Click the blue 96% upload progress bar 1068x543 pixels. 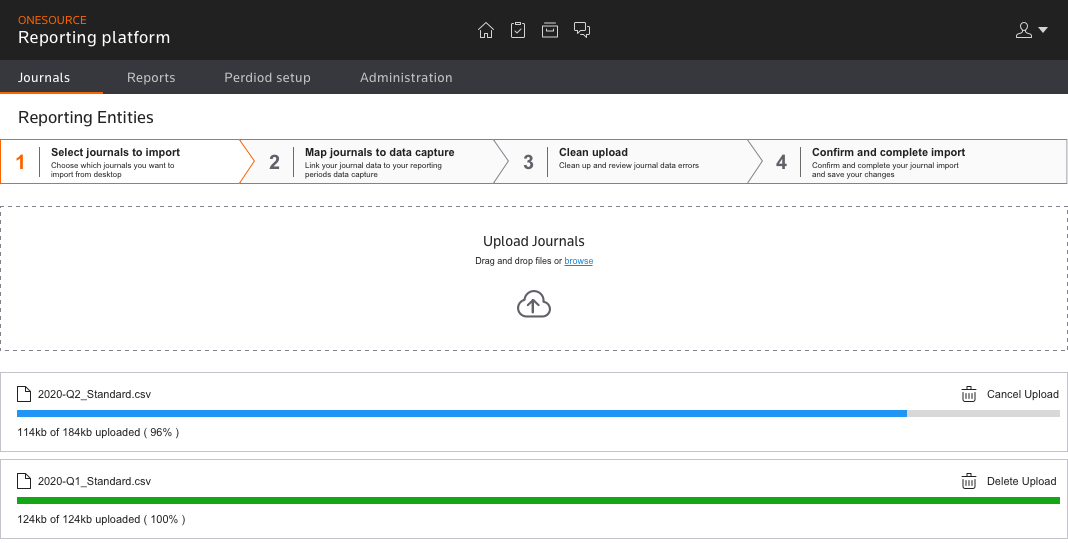[462, 414]
